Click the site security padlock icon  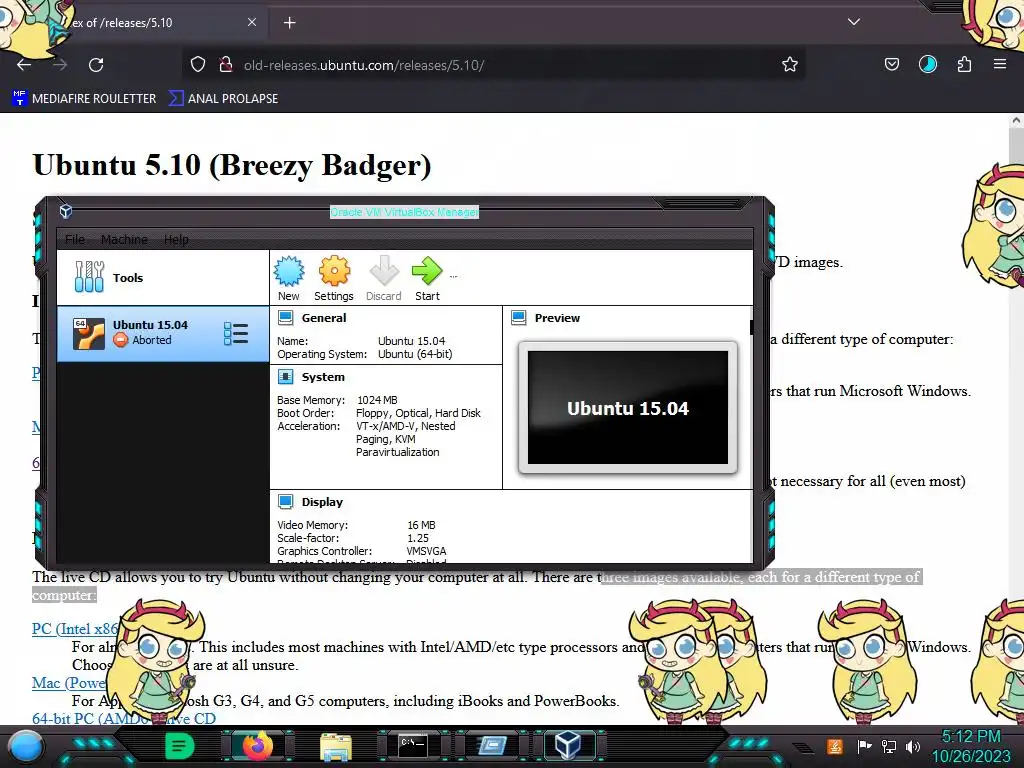coord(226,64)
